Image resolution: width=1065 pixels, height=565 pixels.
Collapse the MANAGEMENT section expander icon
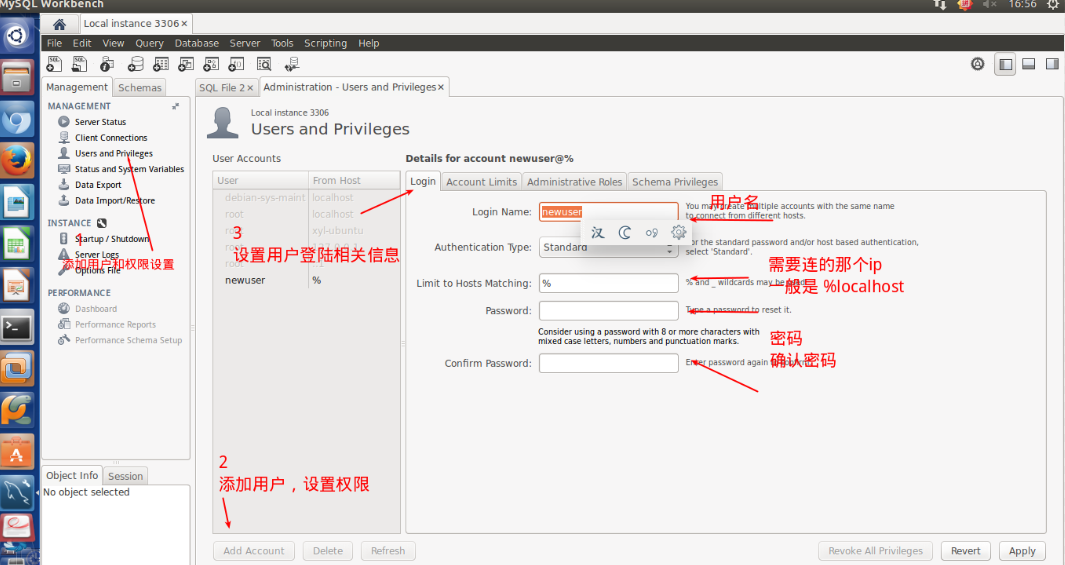coord(175,106)
